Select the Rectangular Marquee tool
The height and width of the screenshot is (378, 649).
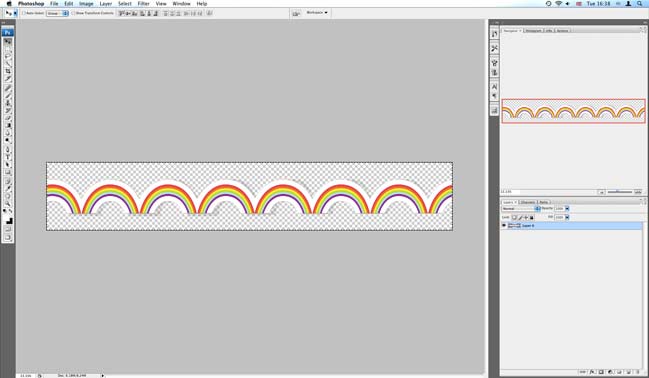8,49
